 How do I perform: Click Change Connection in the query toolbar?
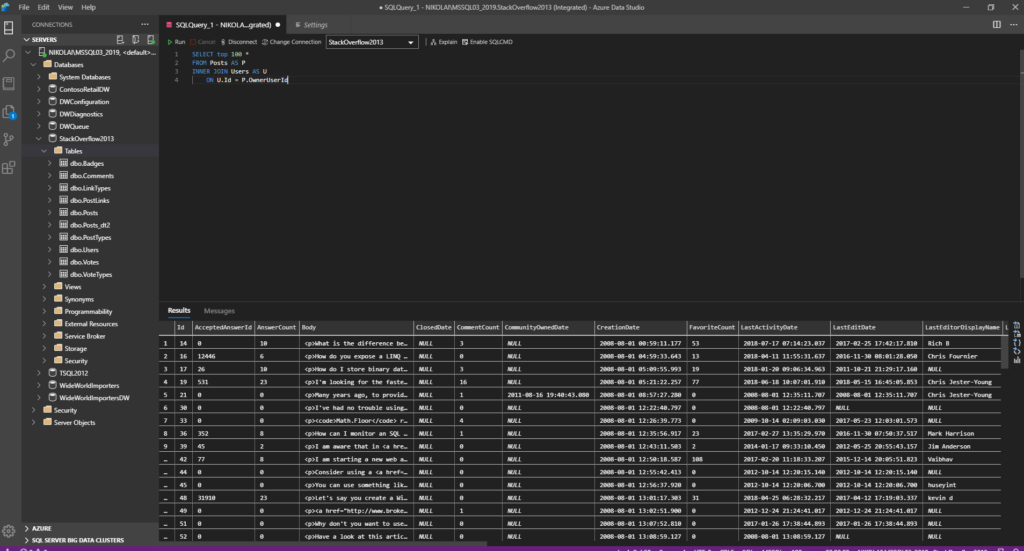pos(292,42)
